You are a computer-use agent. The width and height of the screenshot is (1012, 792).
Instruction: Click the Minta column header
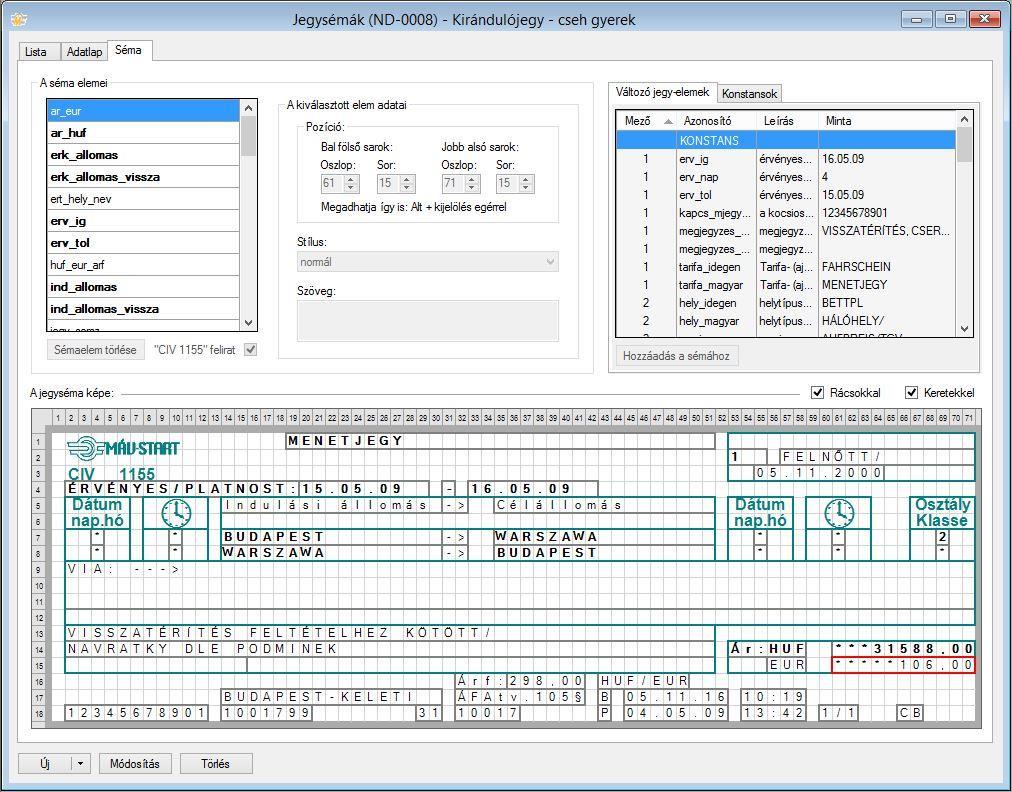click(x=887, y=121)
